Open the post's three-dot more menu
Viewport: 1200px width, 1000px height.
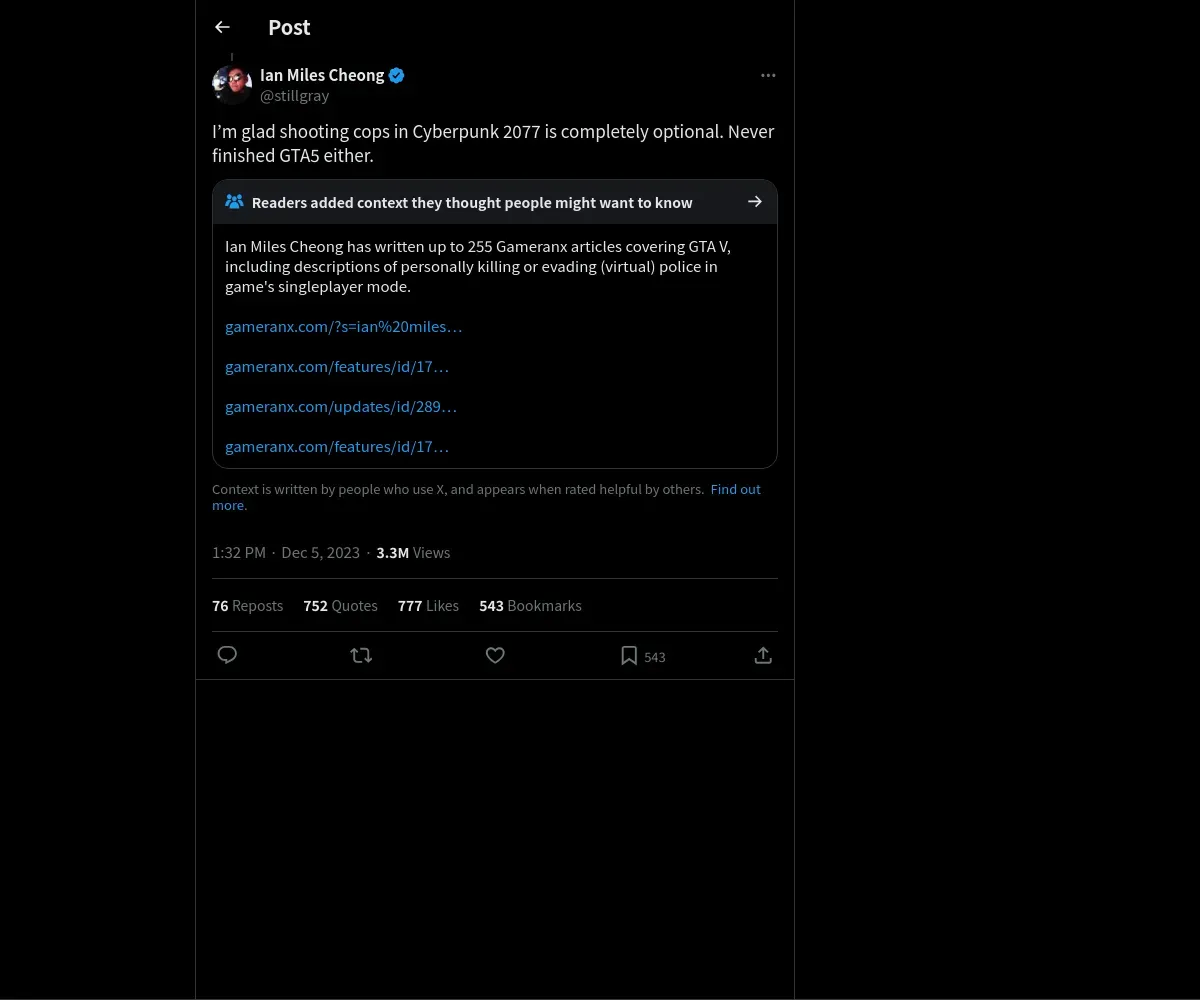tap(768, 75)
